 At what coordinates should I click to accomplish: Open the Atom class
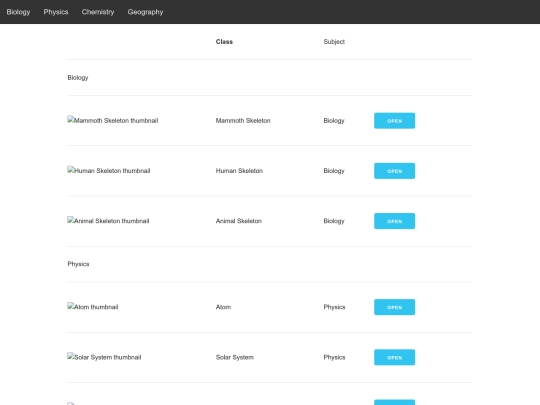tap(394, 307)
